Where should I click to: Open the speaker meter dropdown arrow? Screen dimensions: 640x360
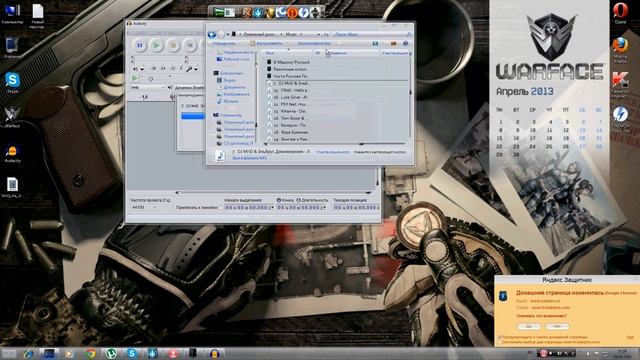[x=142, y=69]
